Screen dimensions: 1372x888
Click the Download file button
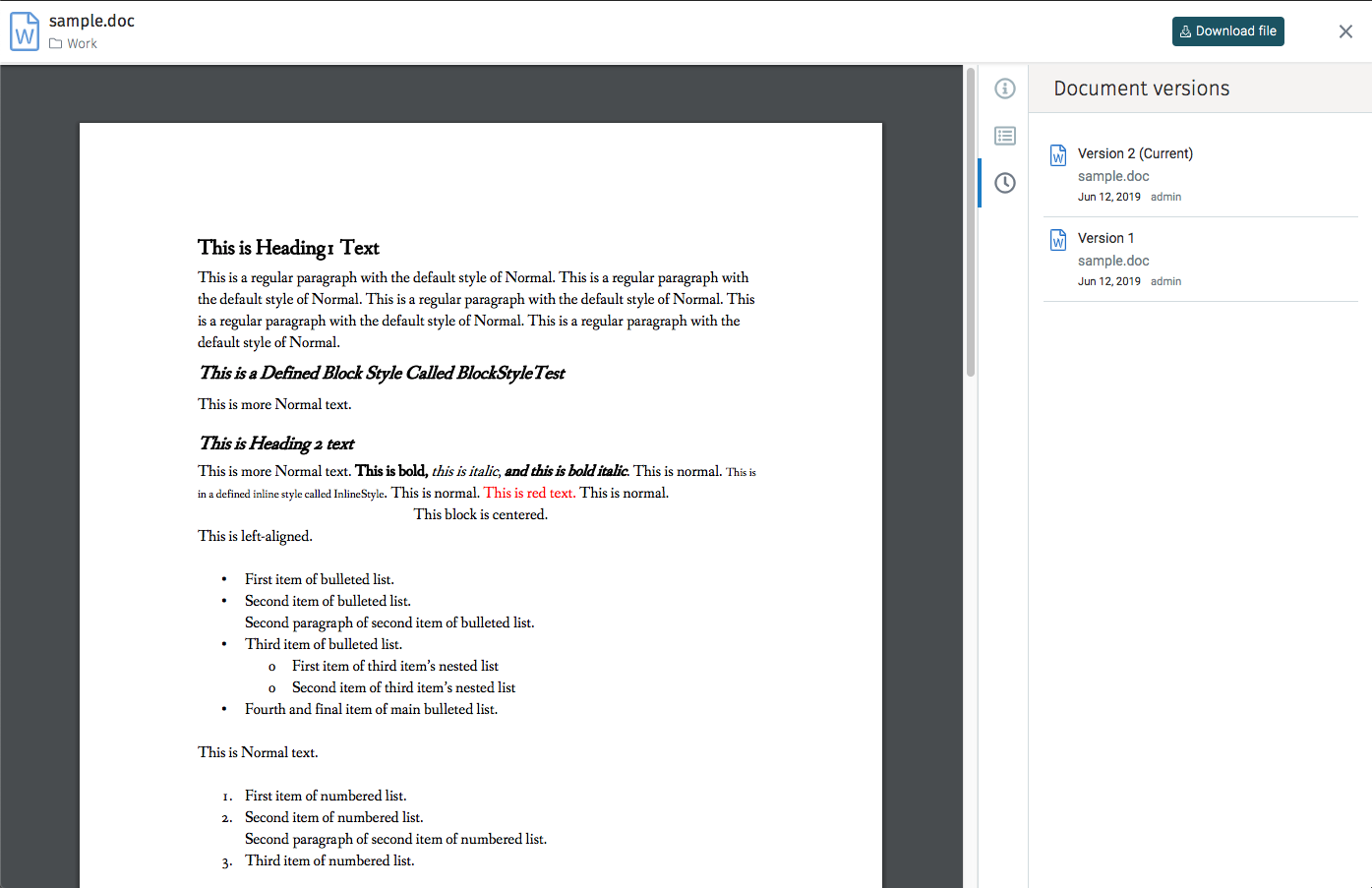(x=1227, y=30)
